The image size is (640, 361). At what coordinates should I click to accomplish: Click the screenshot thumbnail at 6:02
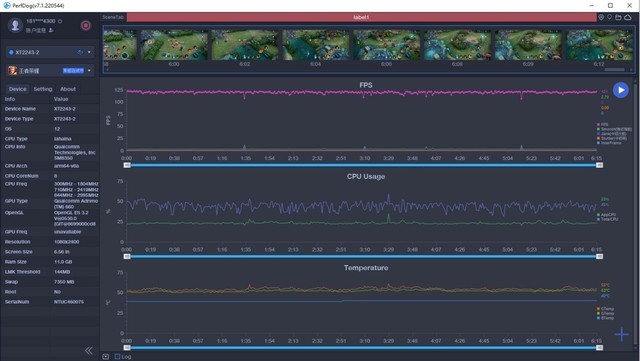245,45
